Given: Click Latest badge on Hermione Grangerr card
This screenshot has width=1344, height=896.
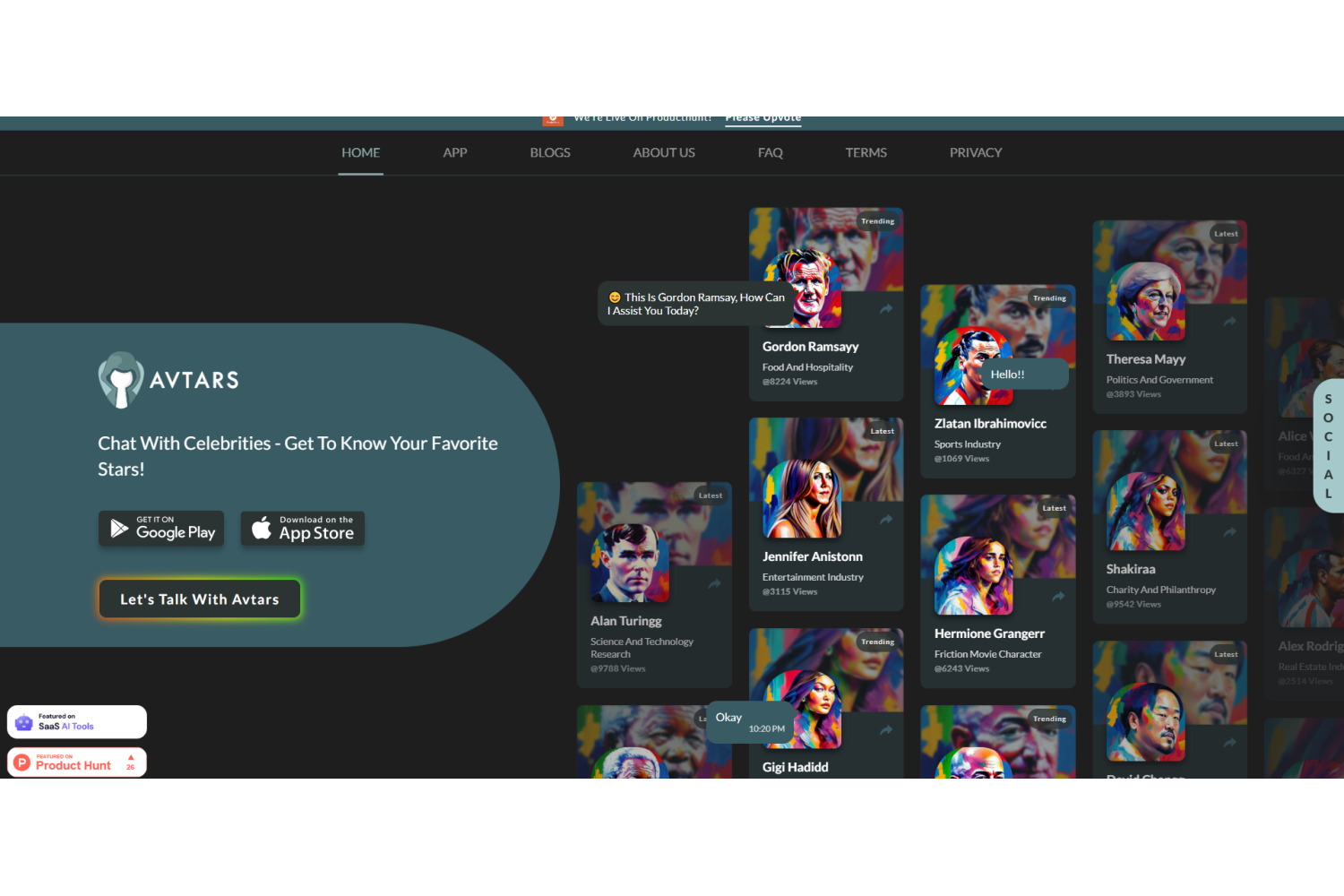Looking at the screenshot, I should coord(1055,508).
